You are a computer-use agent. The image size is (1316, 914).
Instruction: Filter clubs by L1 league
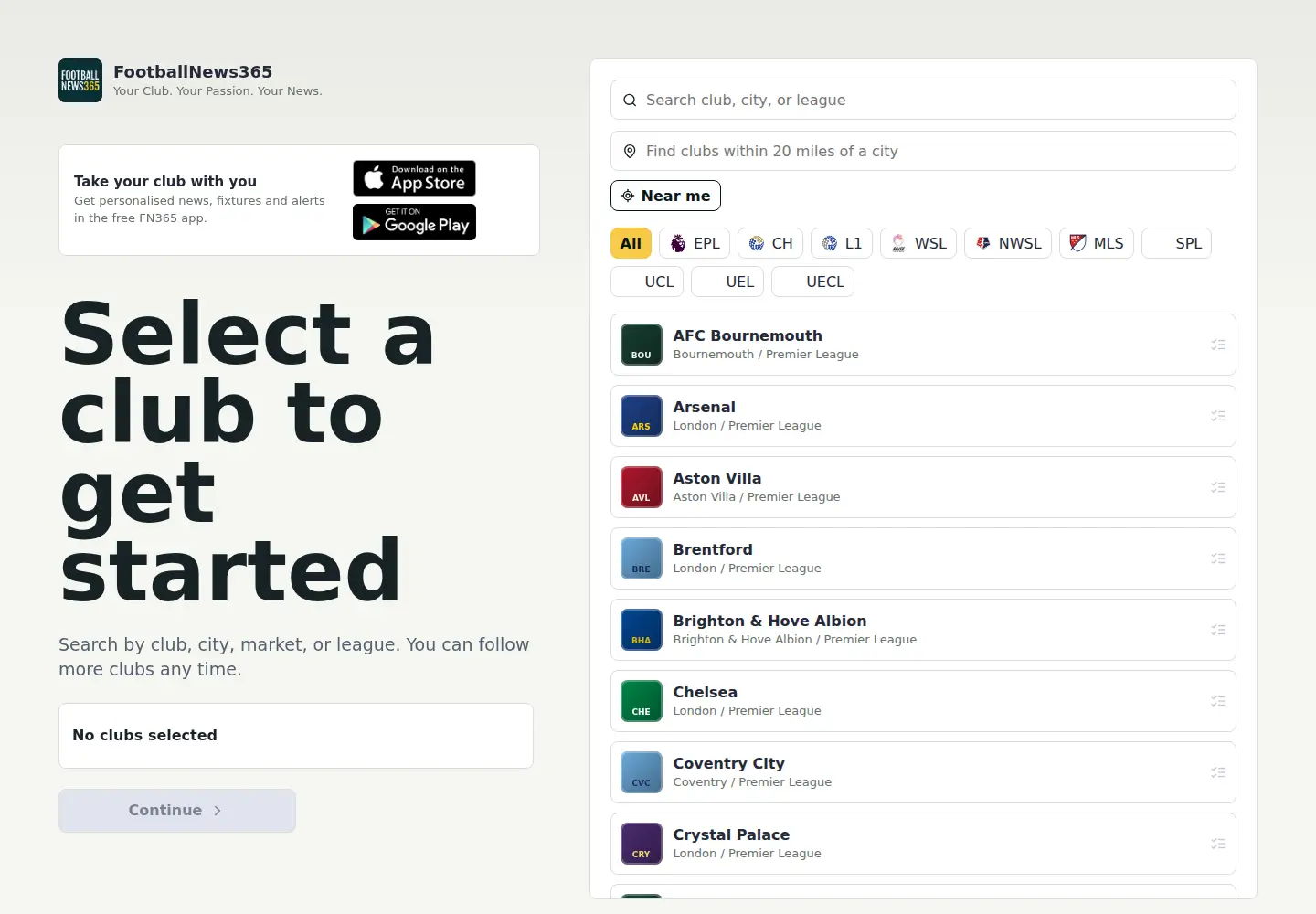[x=842, y=243]
